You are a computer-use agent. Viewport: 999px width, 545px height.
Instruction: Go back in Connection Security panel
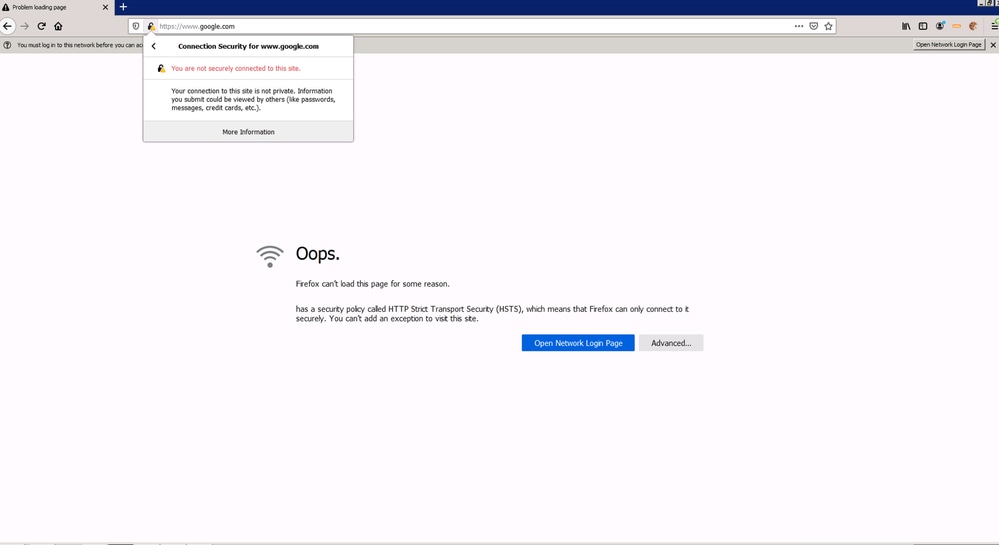154,46
